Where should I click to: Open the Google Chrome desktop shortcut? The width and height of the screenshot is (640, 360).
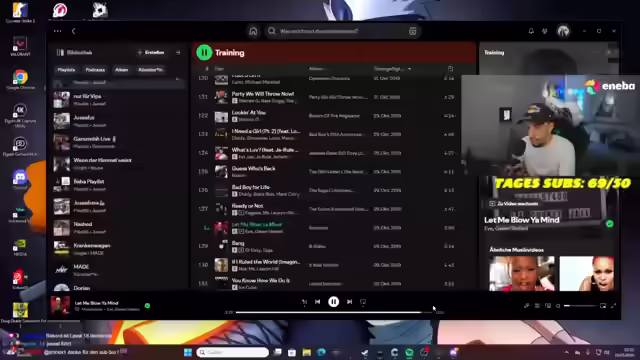coord(20,79)
